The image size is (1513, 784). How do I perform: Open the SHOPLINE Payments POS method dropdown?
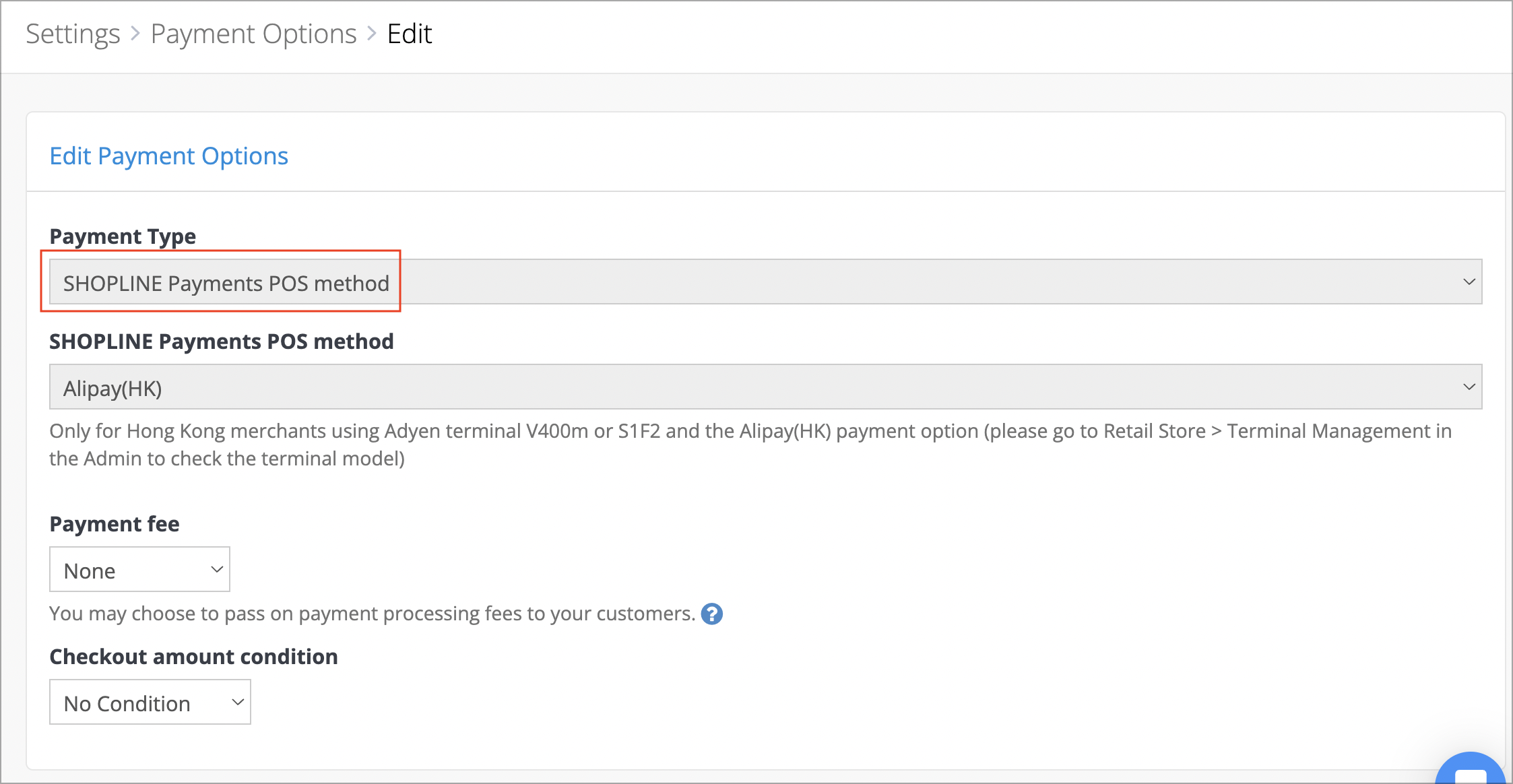click(741, 387)
